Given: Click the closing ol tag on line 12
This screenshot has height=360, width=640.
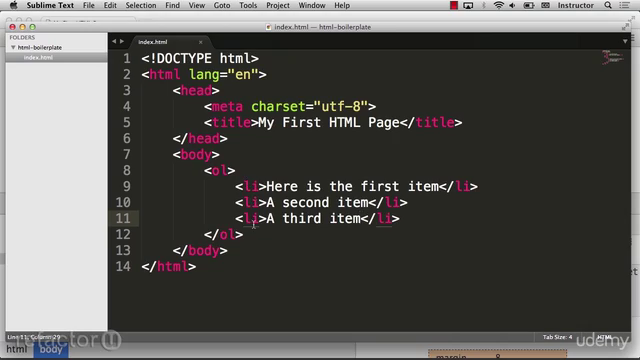Looking at the screenshot, I should coord(224,234).
